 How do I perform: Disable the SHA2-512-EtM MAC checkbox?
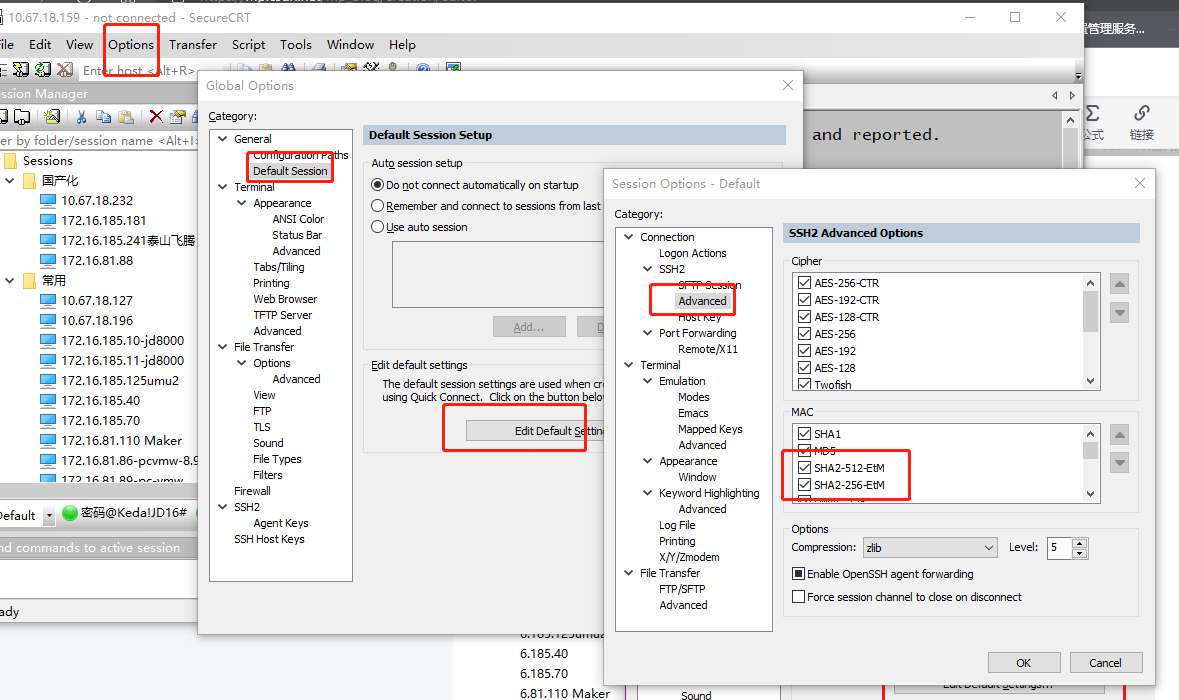[x=805, y=466]
